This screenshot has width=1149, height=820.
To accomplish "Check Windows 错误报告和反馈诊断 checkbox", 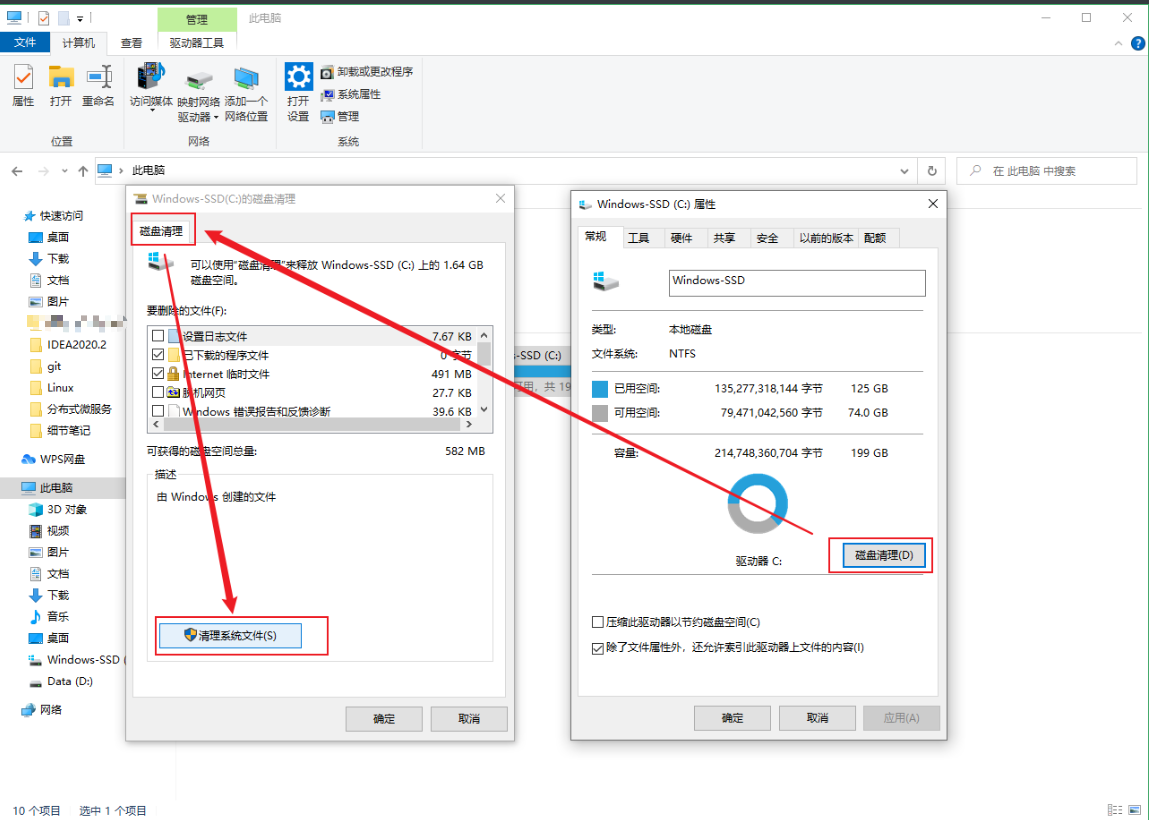I will (158, 411).
